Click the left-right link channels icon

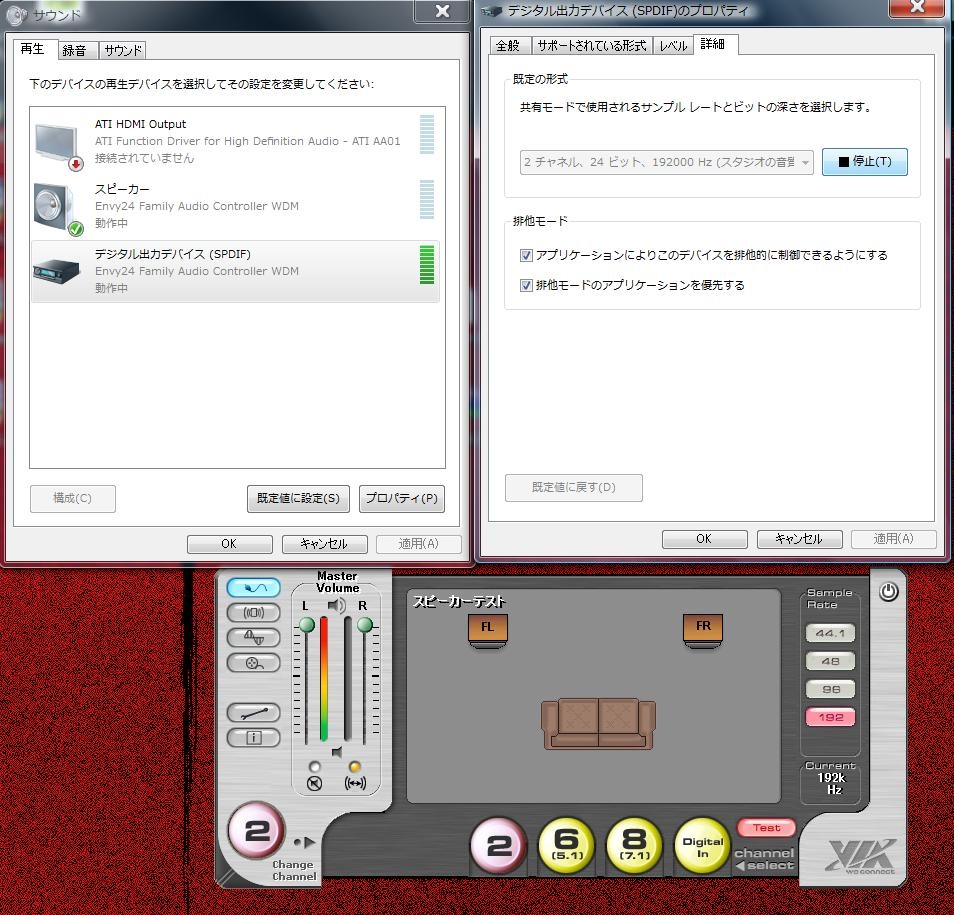pos(355,784)
